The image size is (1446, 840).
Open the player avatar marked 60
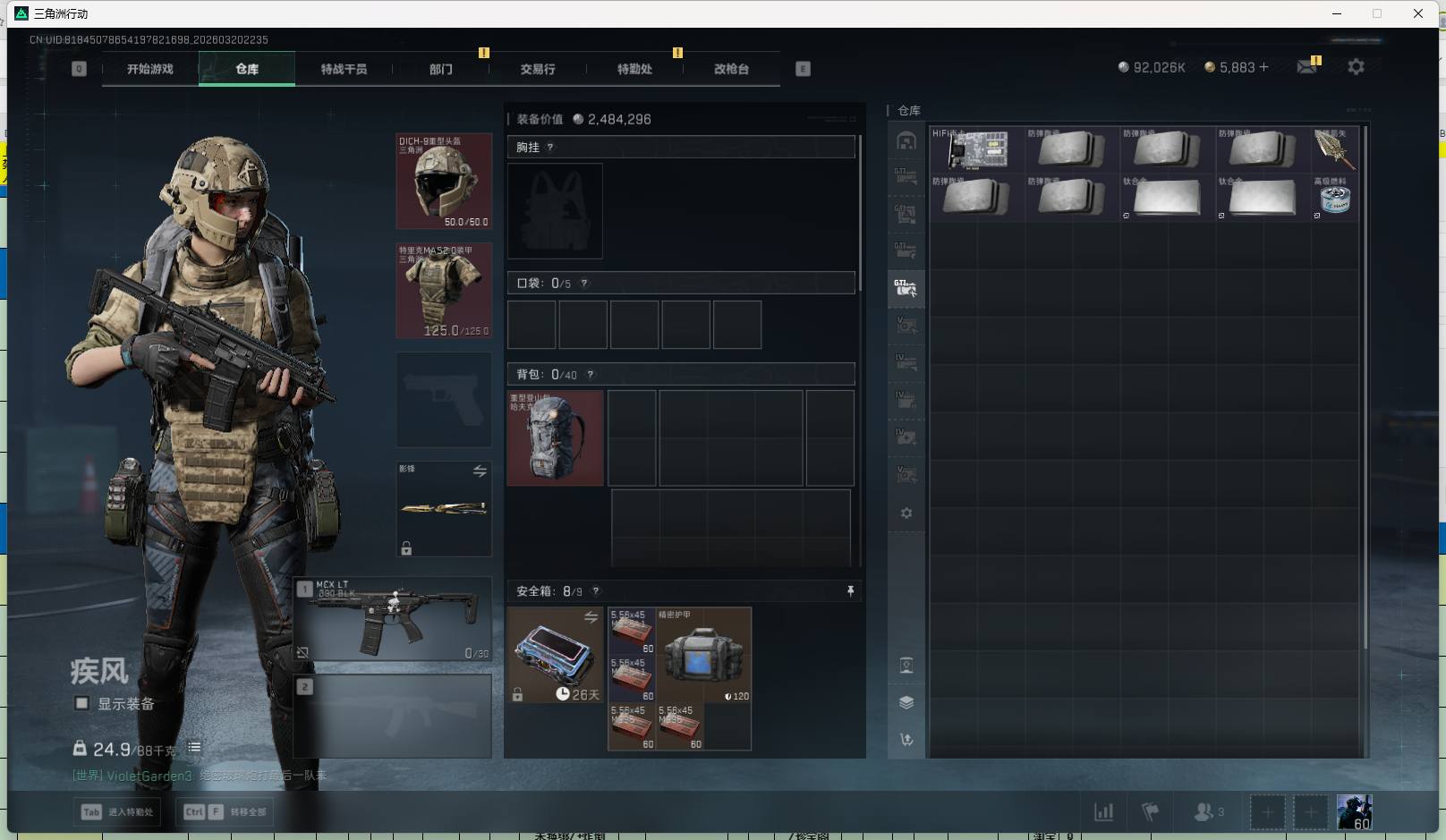pos(1354,812)
